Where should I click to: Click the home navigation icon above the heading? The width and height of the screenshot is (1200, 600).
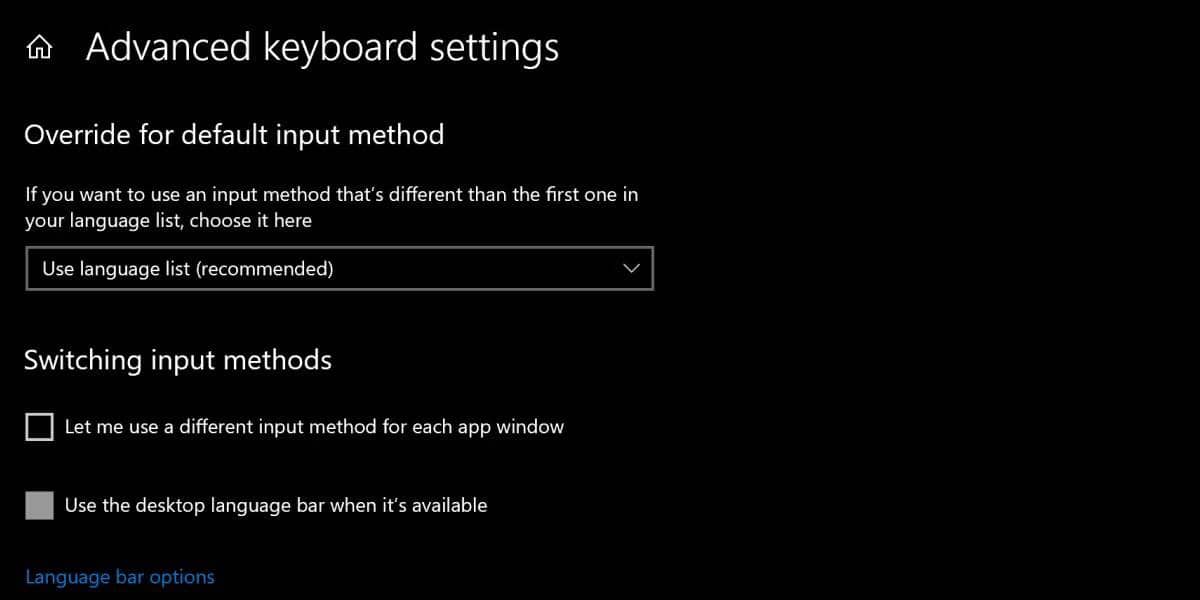38,45
